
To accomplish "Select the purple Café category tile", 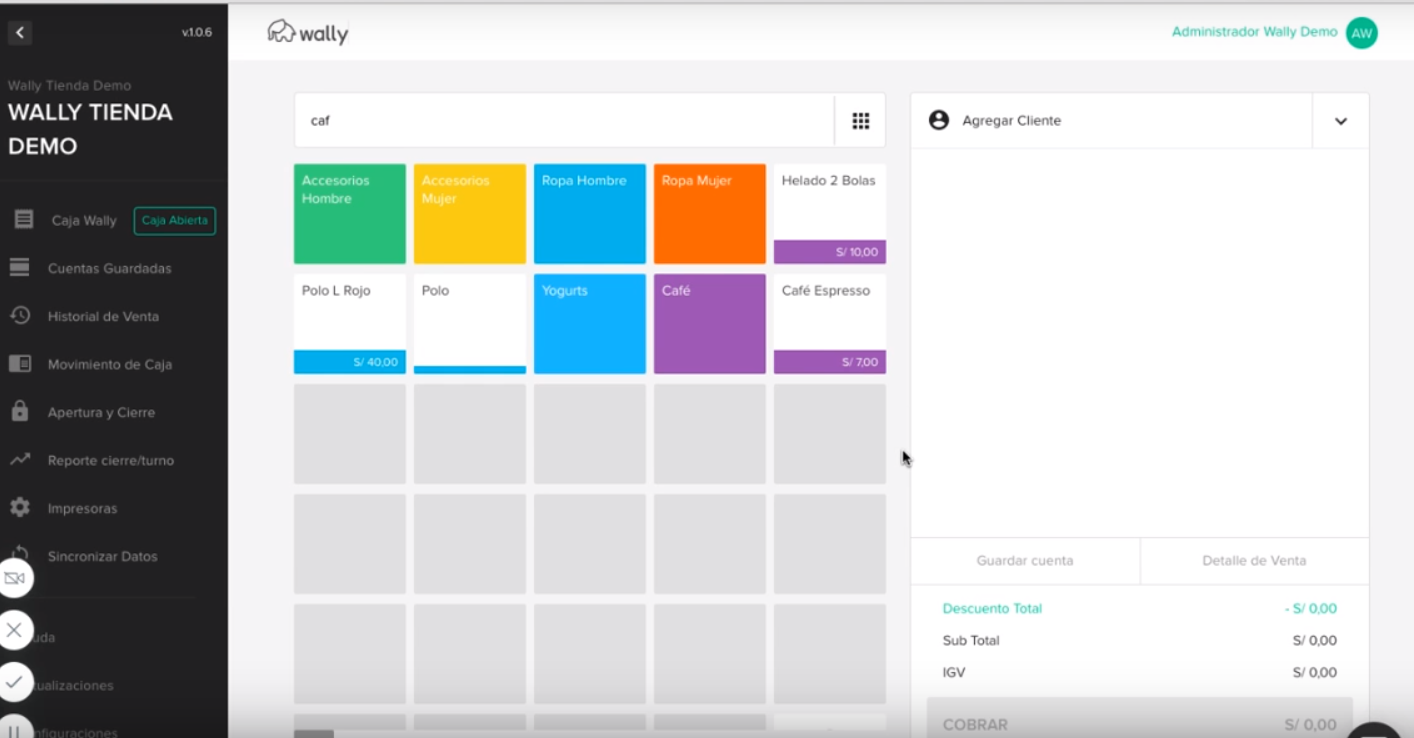I will (x=709, y=324).
